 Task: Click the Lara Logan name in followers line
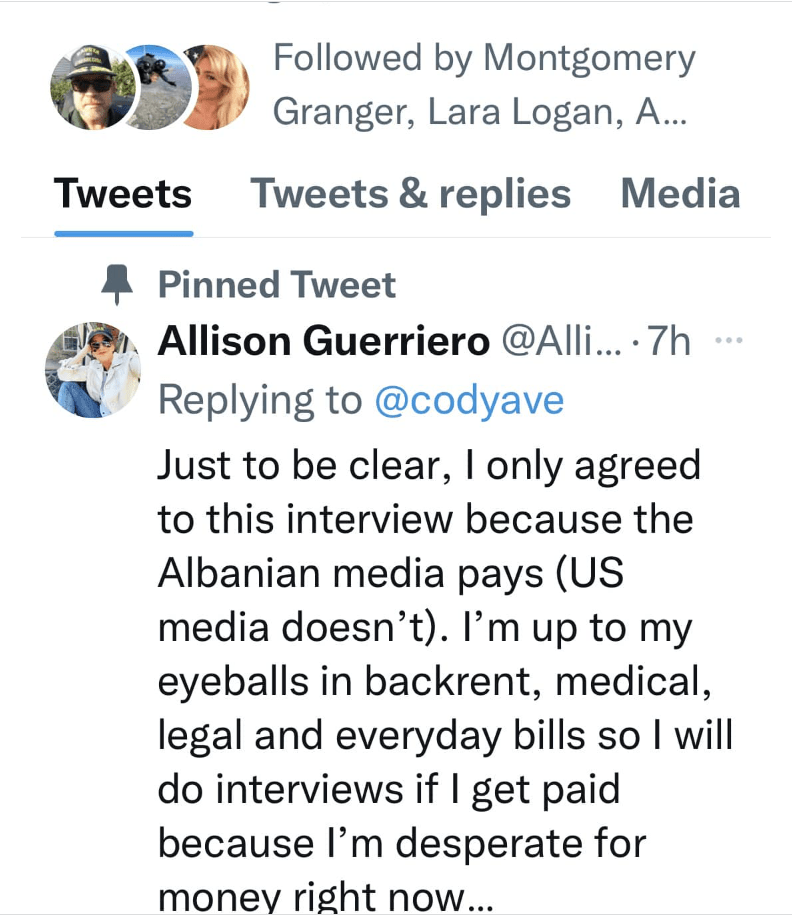pos(522,111)
